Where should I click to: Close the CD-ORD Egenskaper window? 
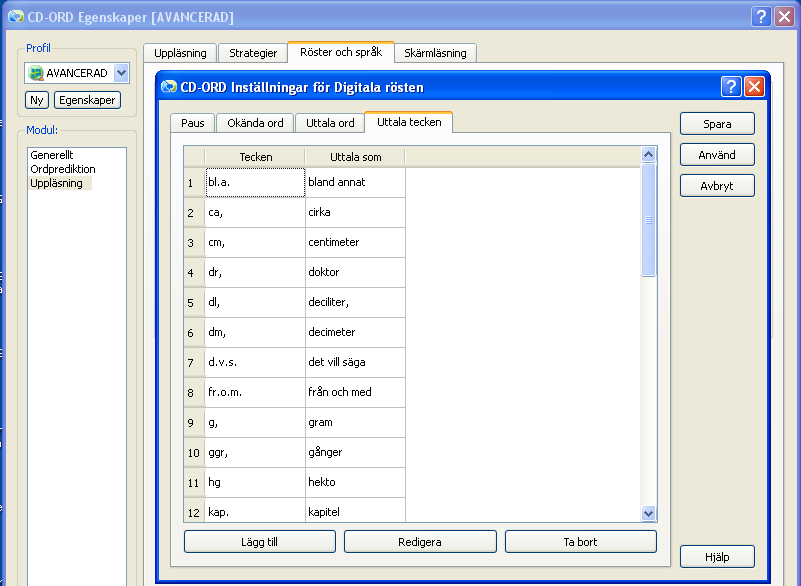(x=784, y=17)
